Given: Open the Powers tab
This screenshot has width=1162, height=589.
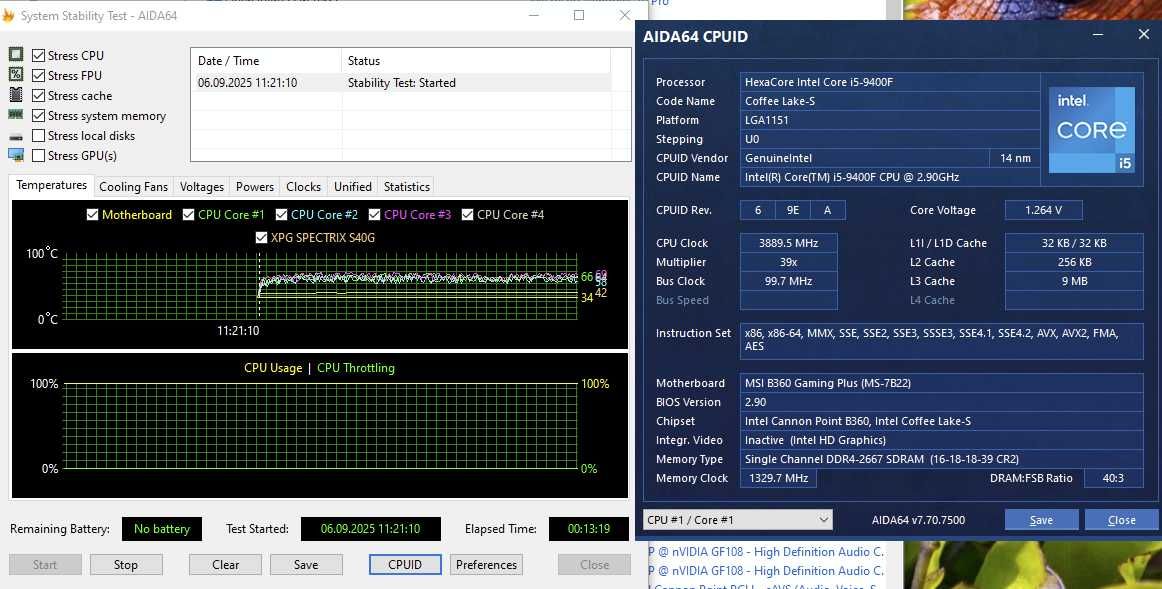Looking at the screenshot, I should [x=255, y=187].
